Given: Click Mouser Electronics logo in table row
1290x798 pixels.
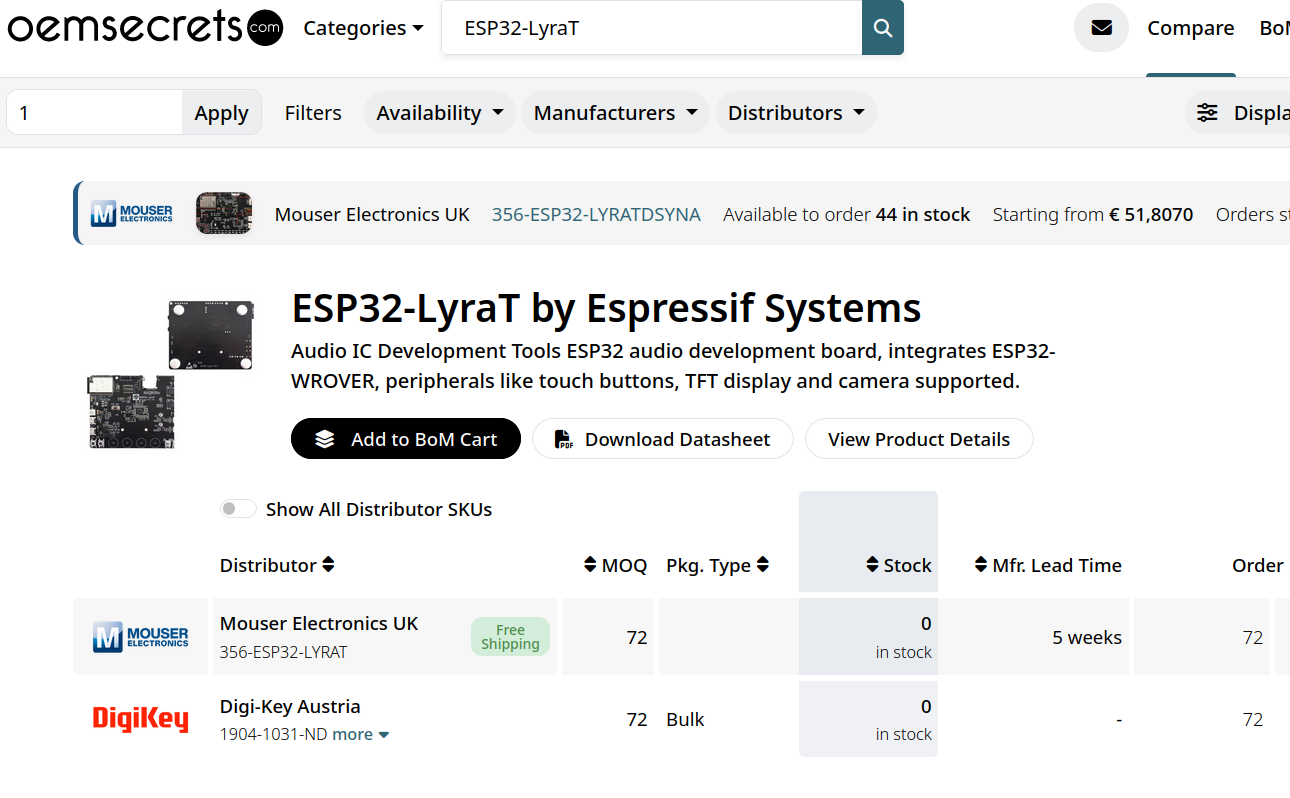Looking at the screenshot, I should point(140,637).
